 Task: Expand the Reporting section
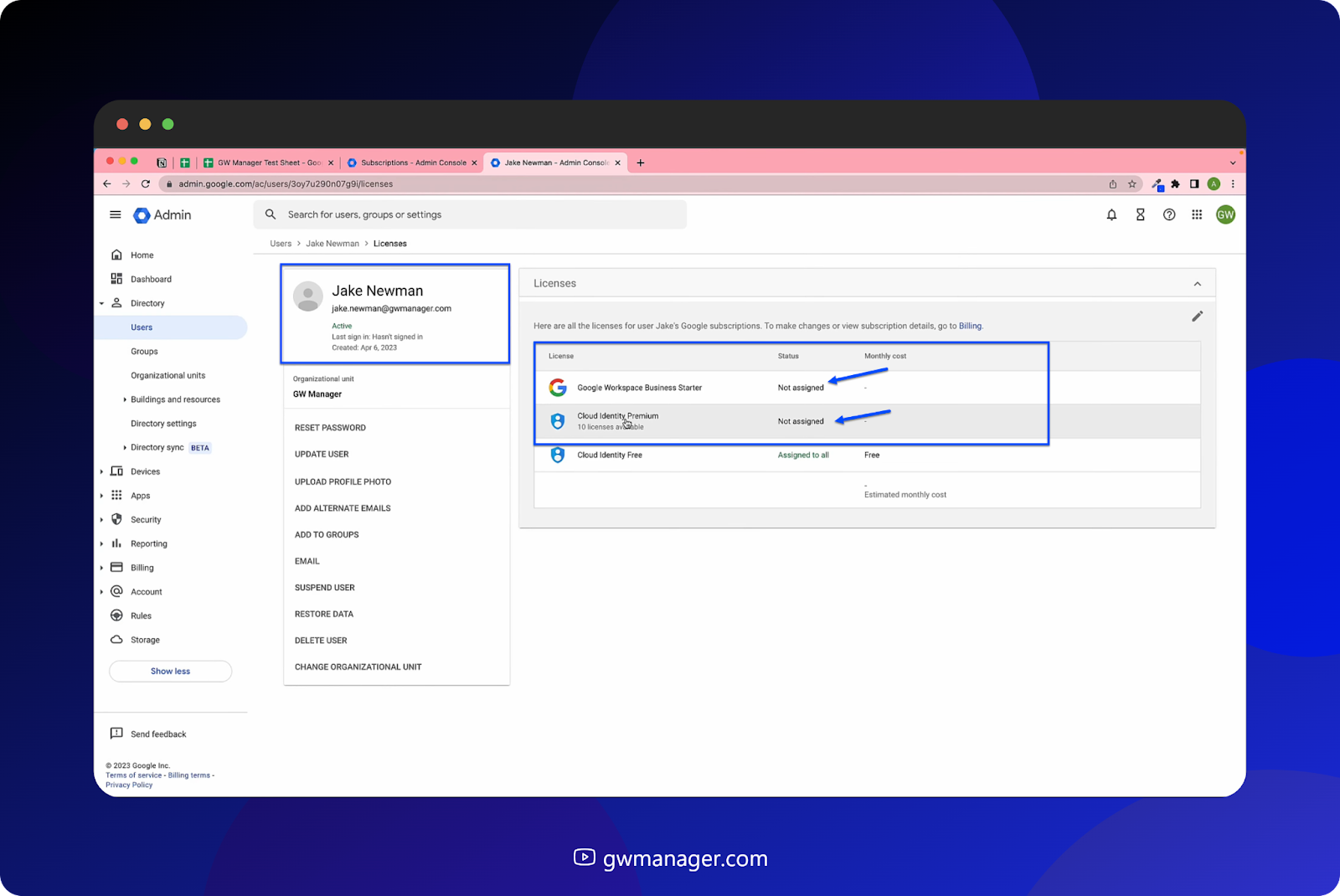101,544
